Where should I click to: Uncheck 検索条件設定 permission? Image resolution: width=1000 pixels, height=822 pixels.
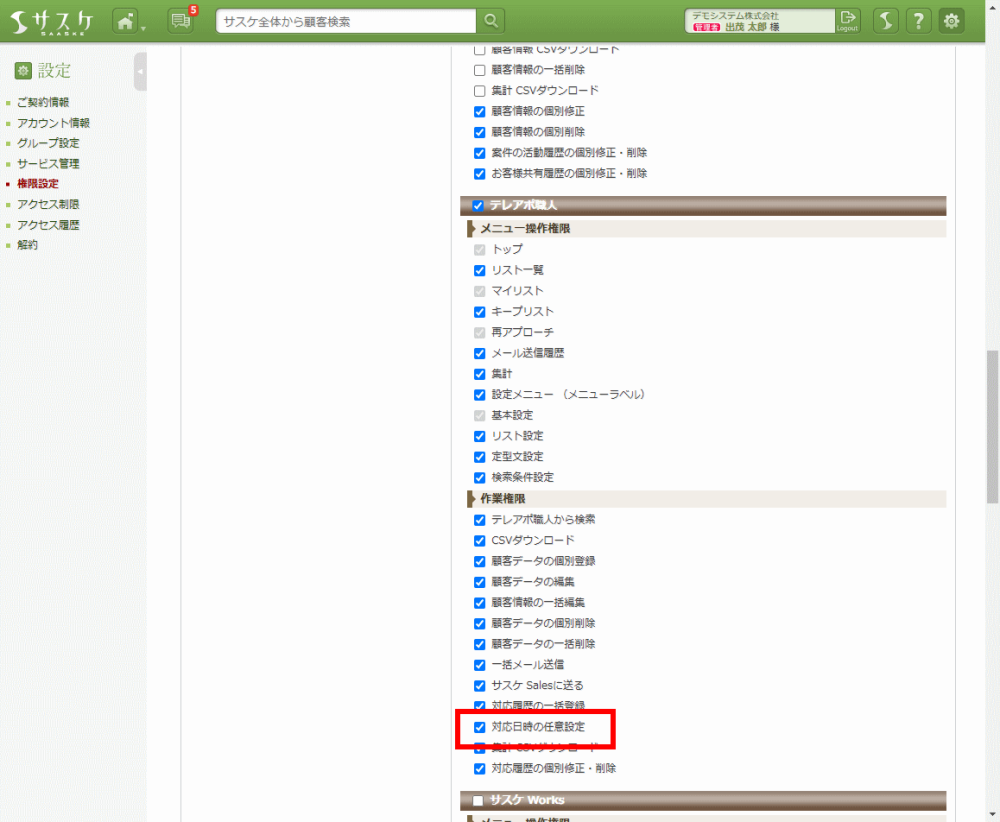pyautogui.click(x=480, y=478)
